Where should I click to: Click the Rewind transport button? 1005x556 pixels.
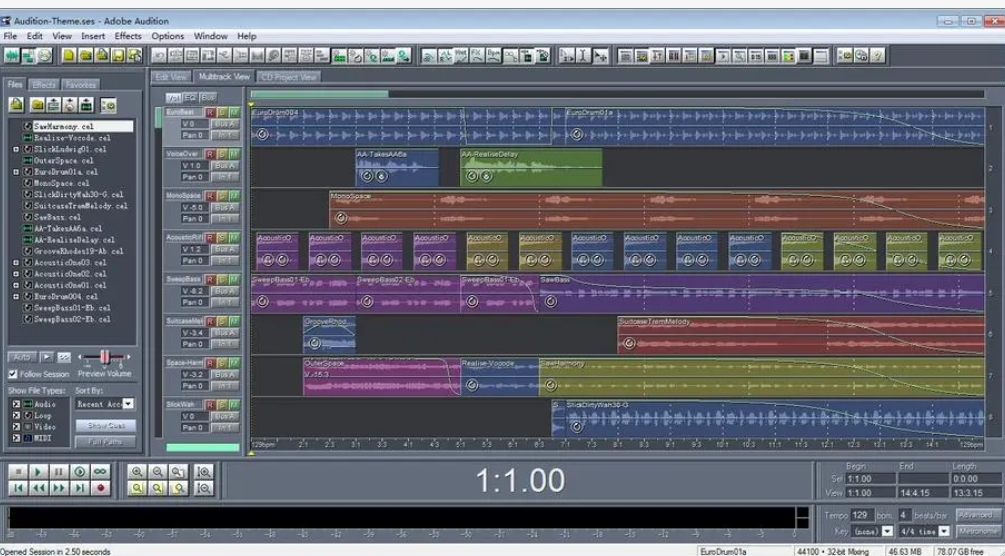[38, 488]
